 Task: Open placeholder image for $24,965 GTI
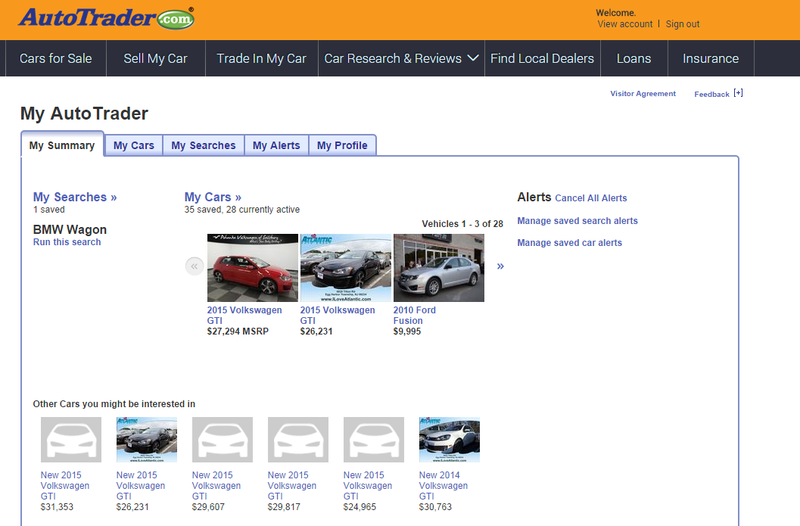point(373,439)
